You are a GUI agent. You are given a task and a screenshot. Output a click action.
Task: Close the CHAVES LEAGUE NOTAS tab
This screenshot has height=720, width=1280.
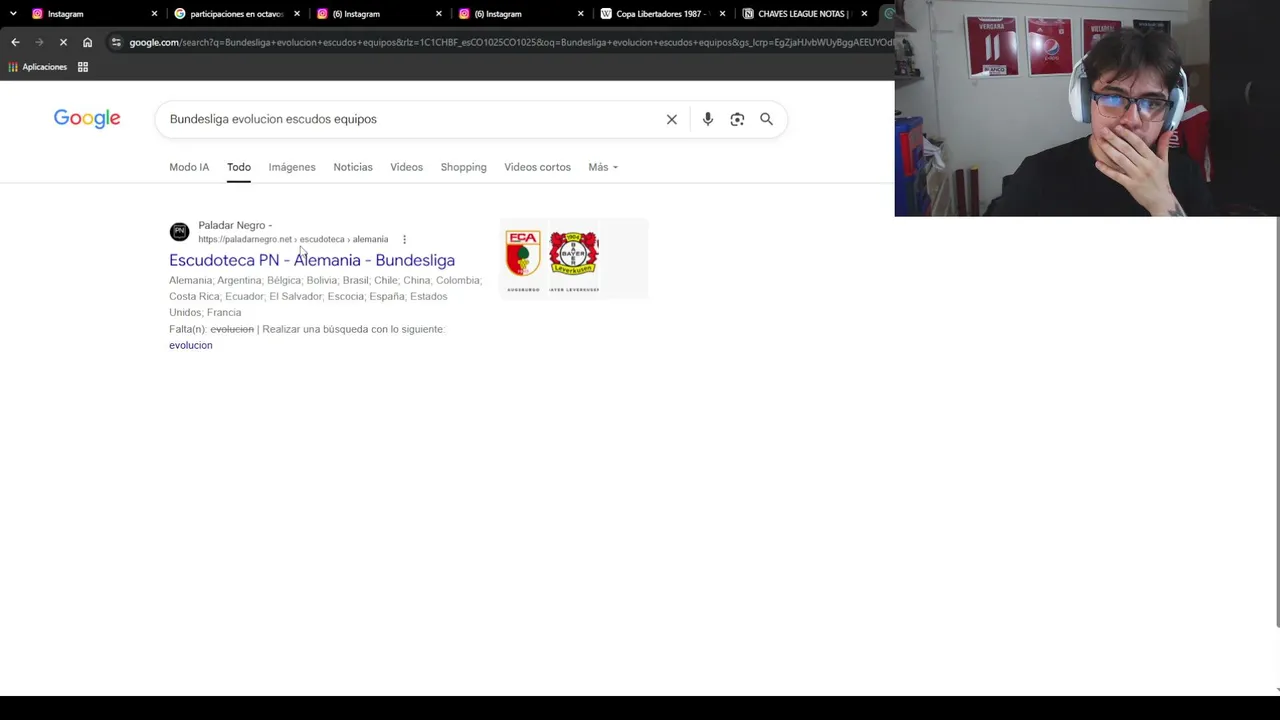pyautogui.click(x=864, y=14)
